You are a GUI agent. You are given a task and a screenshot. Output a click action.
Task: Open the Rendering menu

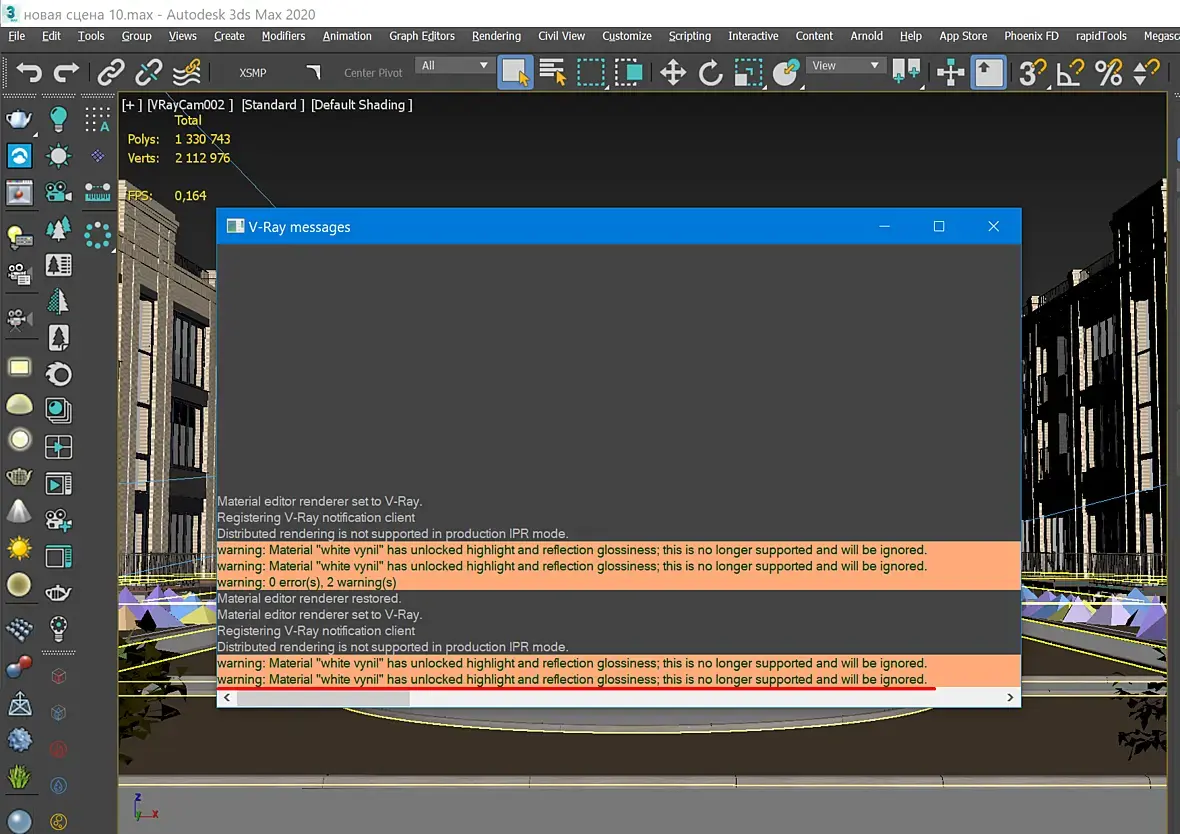pos(496,36)
